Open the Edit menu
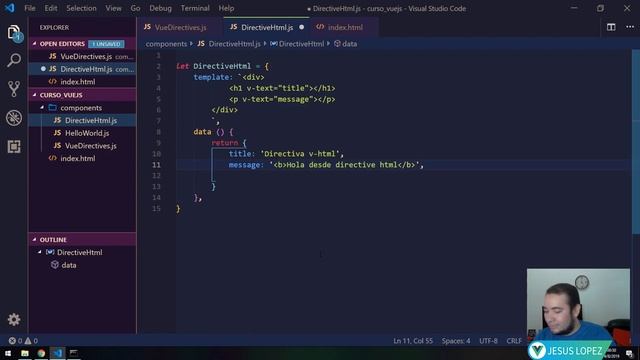The height and width of the screenshot is (360, 640). point(51,8)
